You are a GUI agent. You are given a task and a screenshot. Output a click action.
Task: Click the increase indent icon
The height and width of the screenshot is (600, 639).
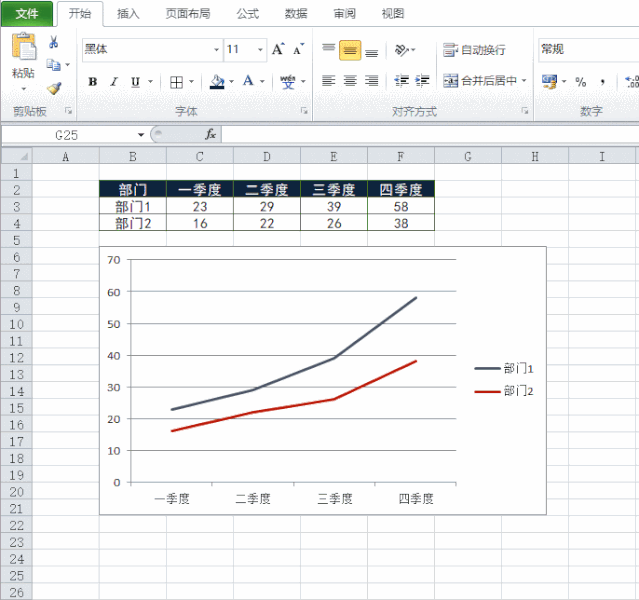pos(422,81)
